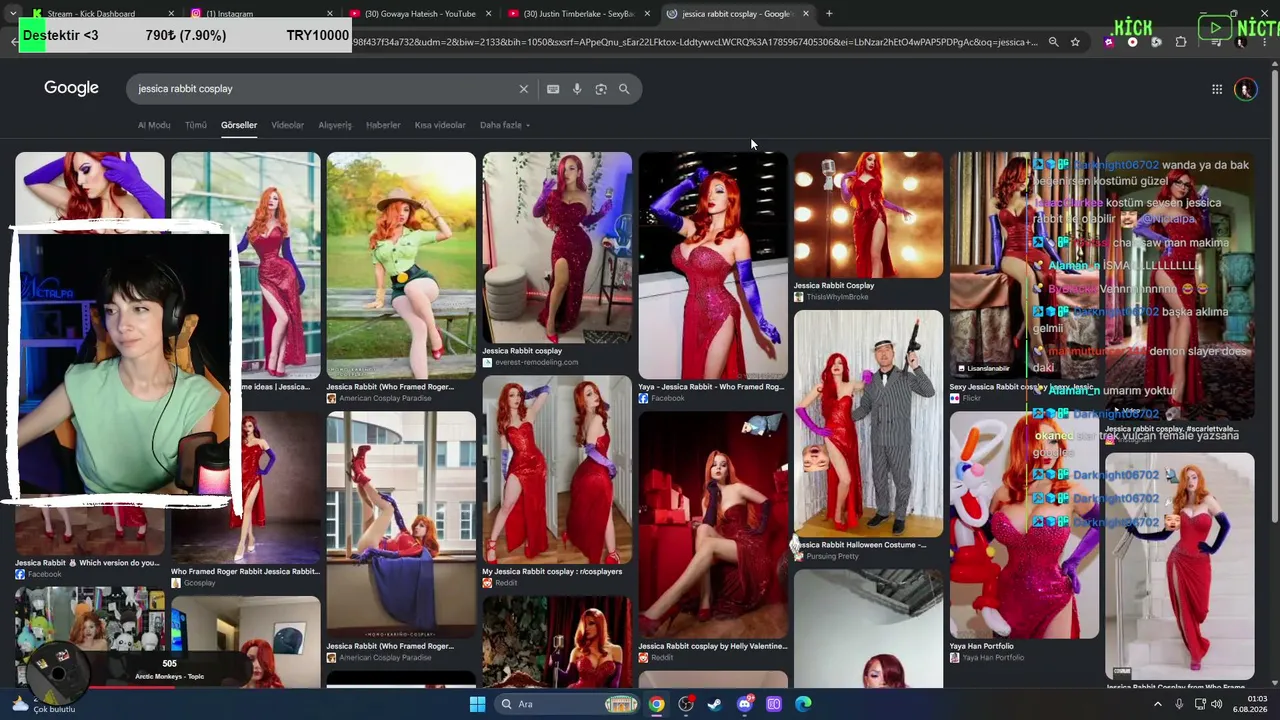Screen dimensions: 1280x720
Task: Open the 'Helly Valentine' Jessica Rabbit image
Action: click(x=713, y=525)
